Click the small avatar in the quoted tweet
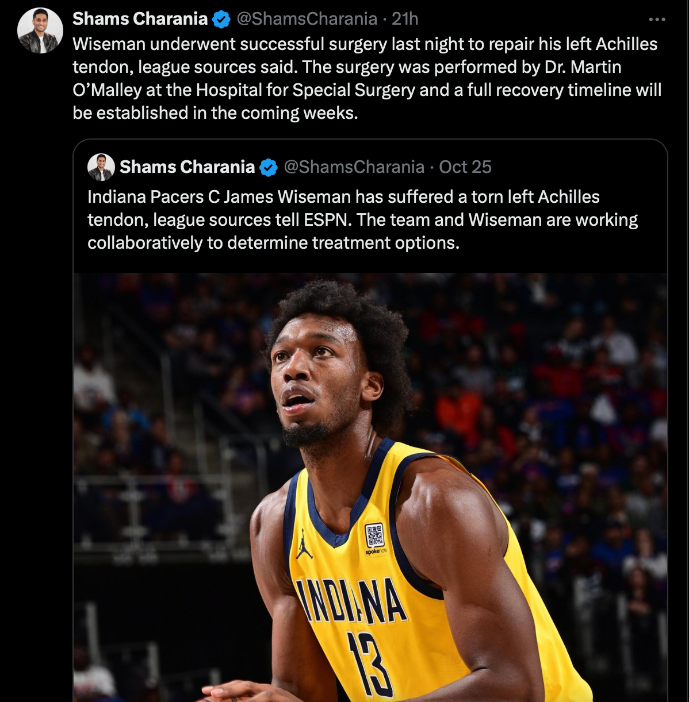Image resolution: width=689 pixels, height=702 pixels. pyautogui.click(x=101, y=167)
